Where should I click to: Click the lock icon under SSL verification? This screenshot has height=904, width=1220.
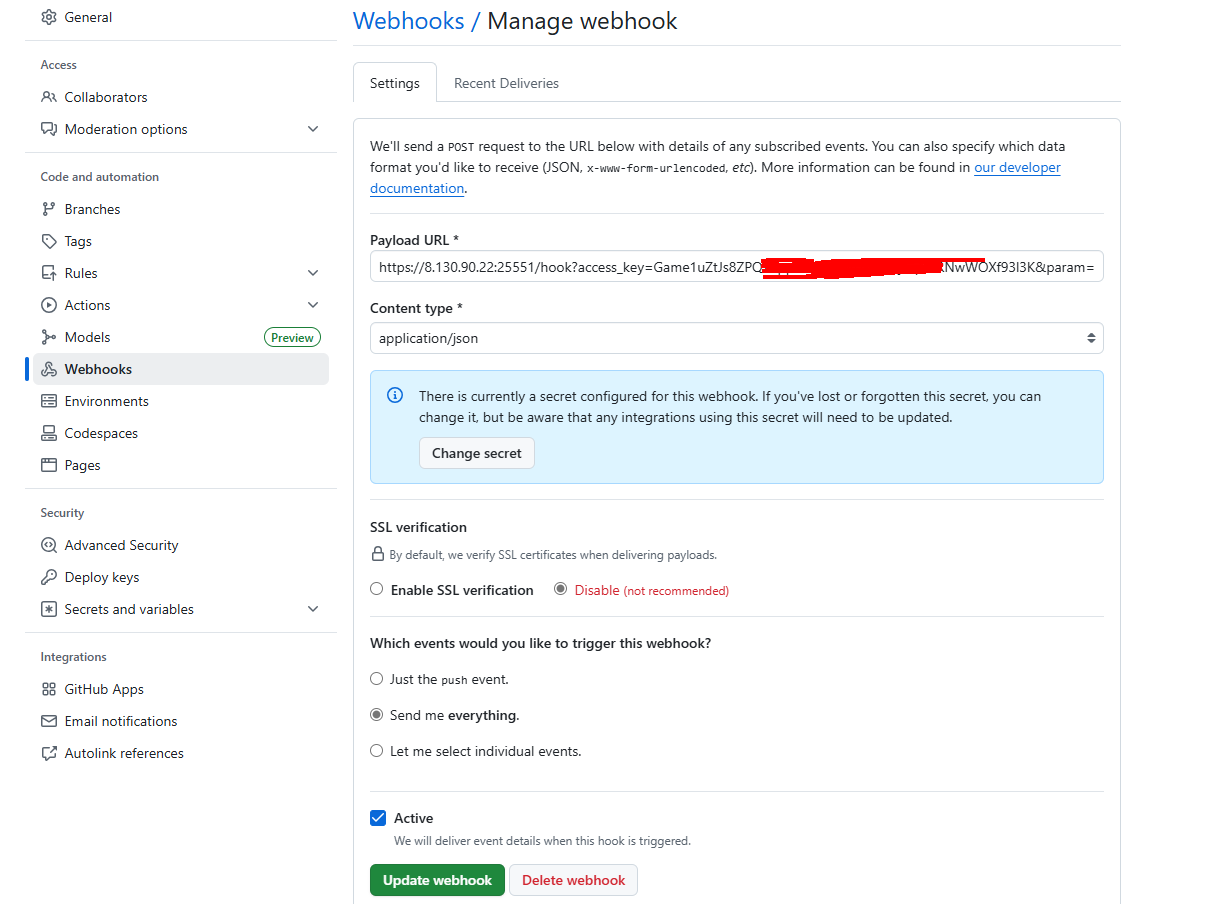pos(378,554)
